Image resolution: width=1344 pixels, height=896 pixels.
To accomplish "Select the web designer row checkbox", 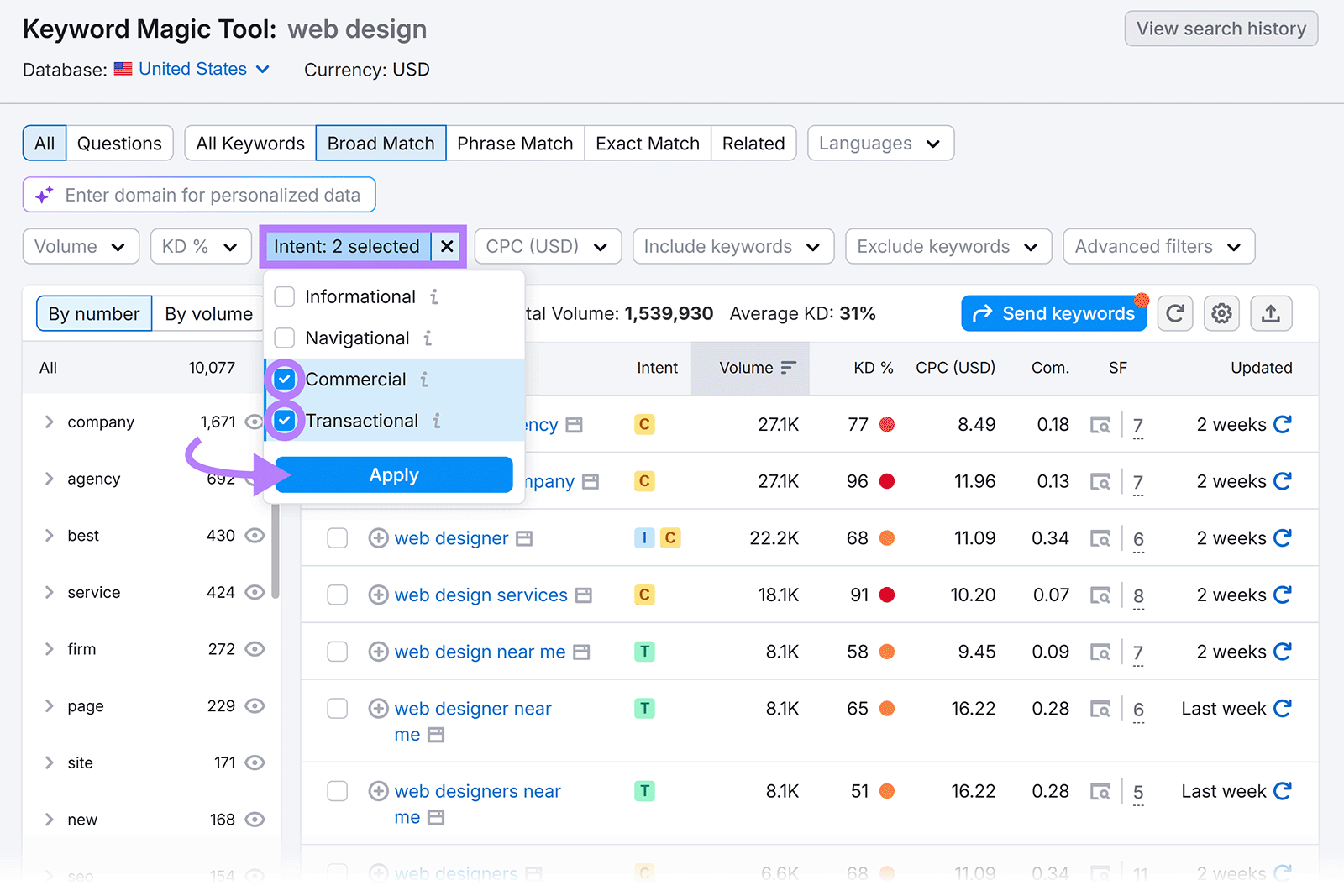I will pyautogui.click(x=338, y=538).
